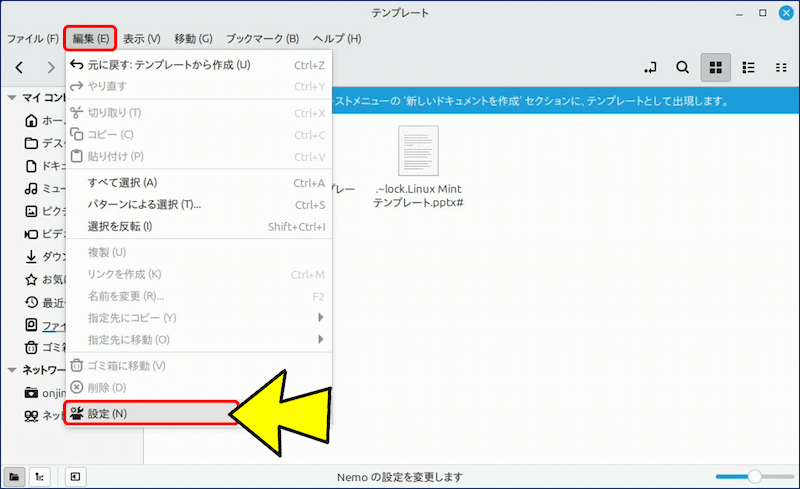Click the ゴミ箱に移動 (V) entry
Viewport: 800px width, 489px height.
[x=199, y=365]
